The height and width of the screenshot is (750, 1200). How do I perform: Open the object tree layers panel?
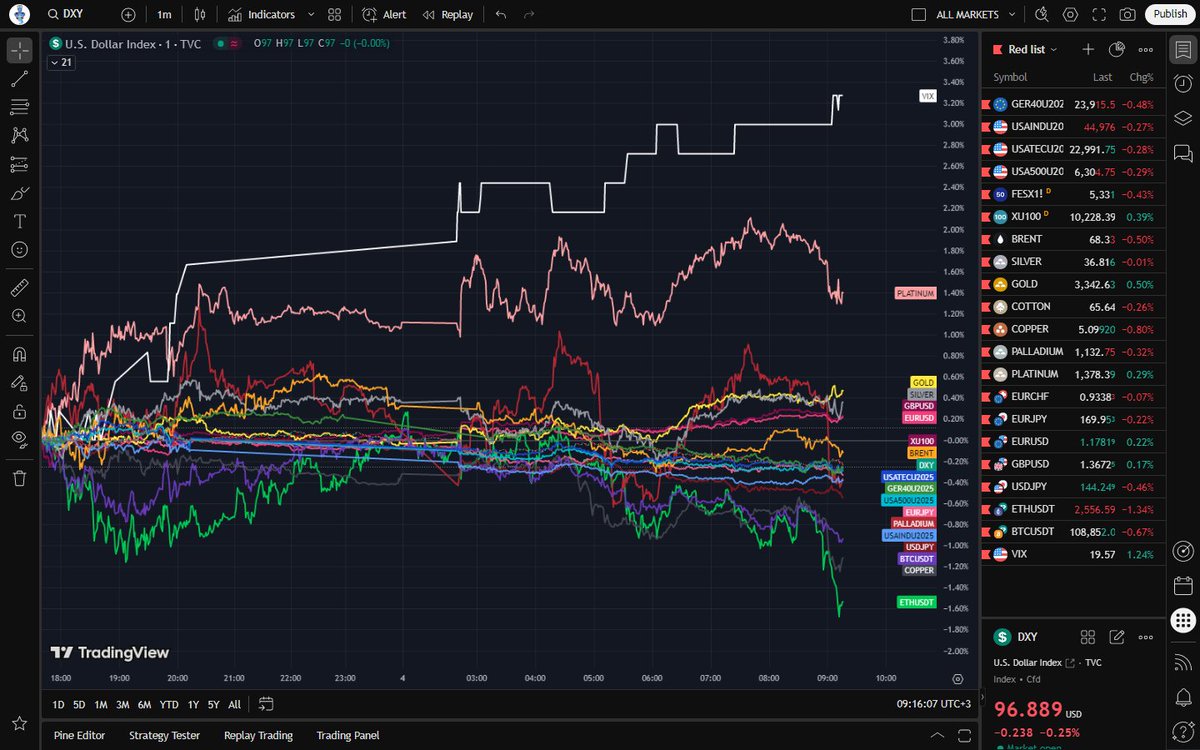[1183, 118]
